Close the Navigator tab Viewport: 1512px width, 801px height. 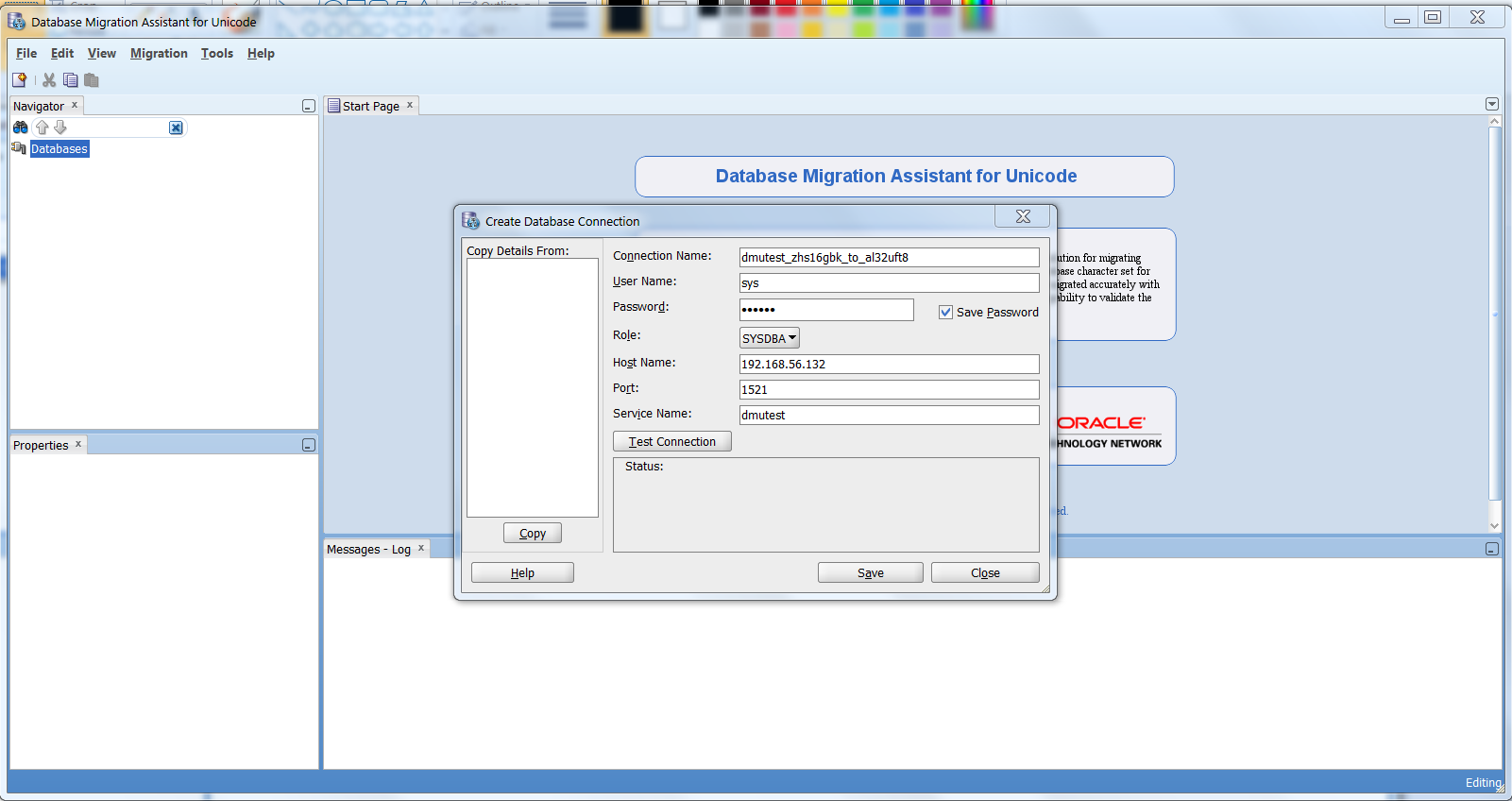(x=75, y=105)
